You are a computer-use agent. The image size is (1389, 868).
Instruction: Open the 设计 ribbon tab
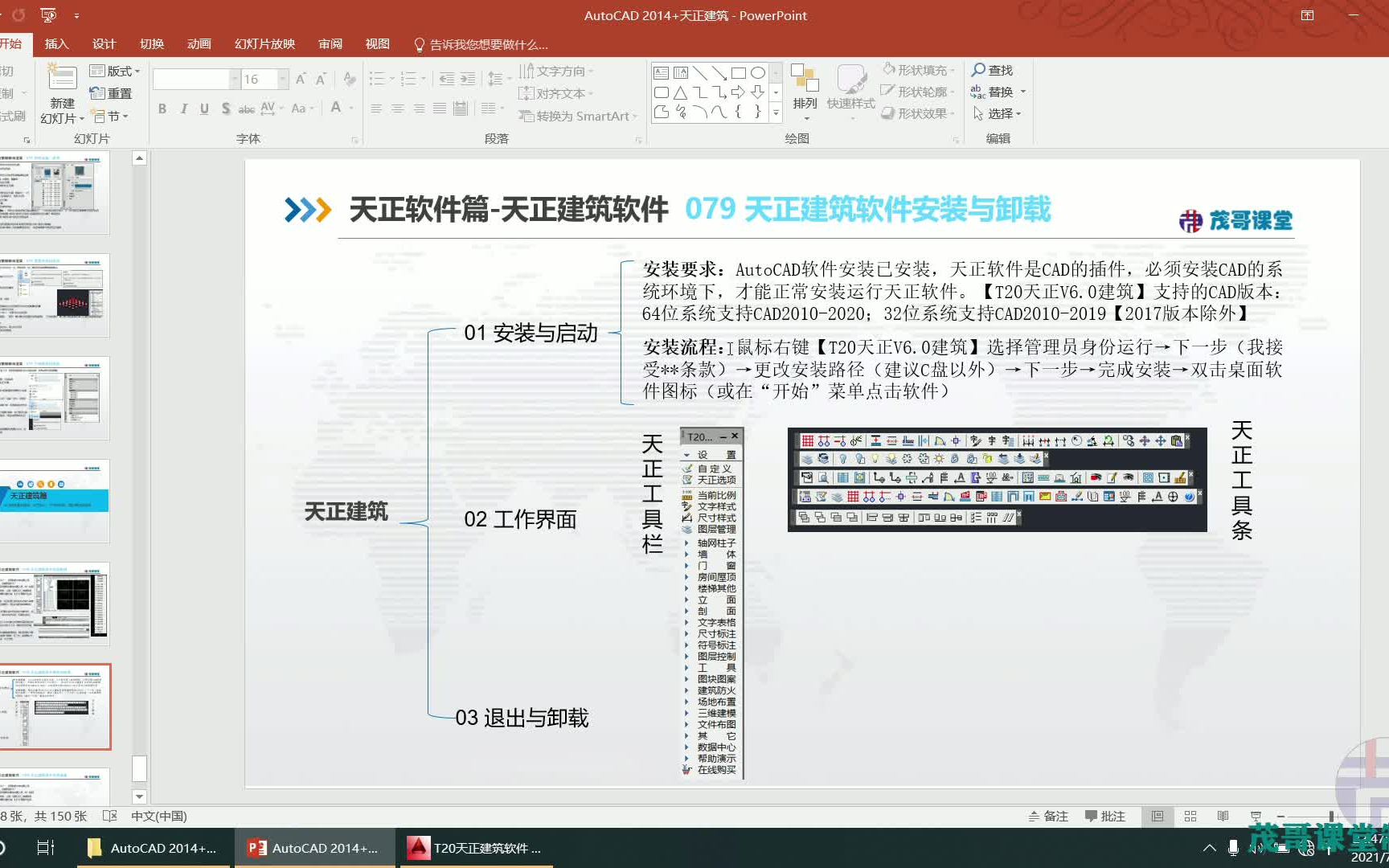tap(104, 44)
